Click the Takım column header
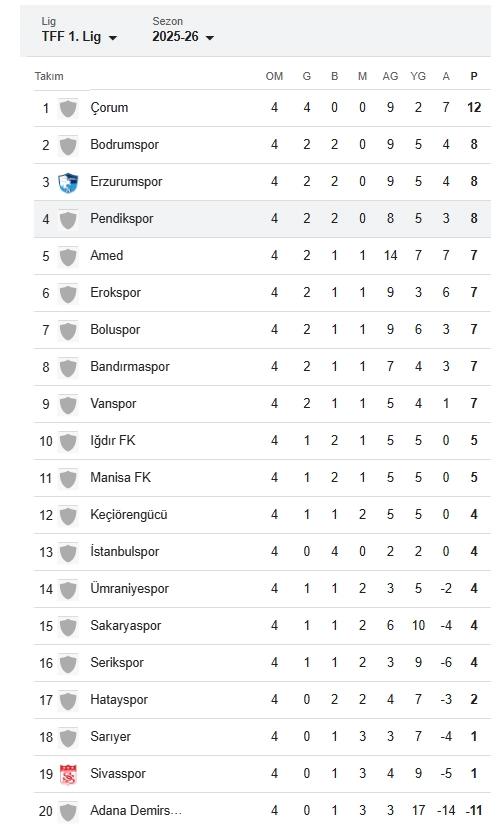The height and width of the screenshot is (834, 491). [49, 76]
